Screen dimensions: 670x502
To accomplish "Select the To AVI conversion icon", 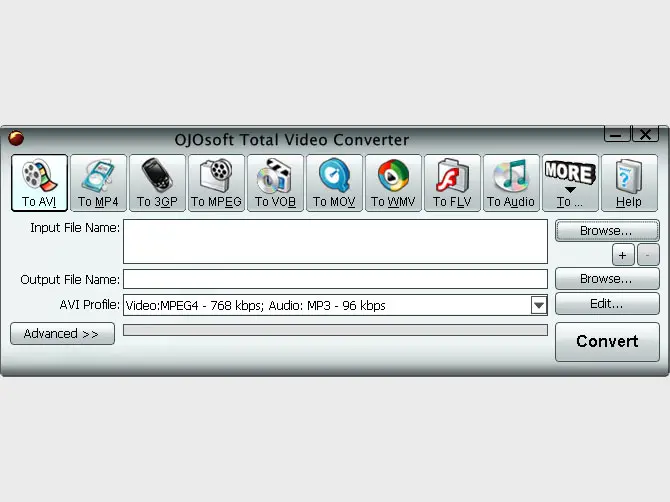I will (x=39, y=183).
